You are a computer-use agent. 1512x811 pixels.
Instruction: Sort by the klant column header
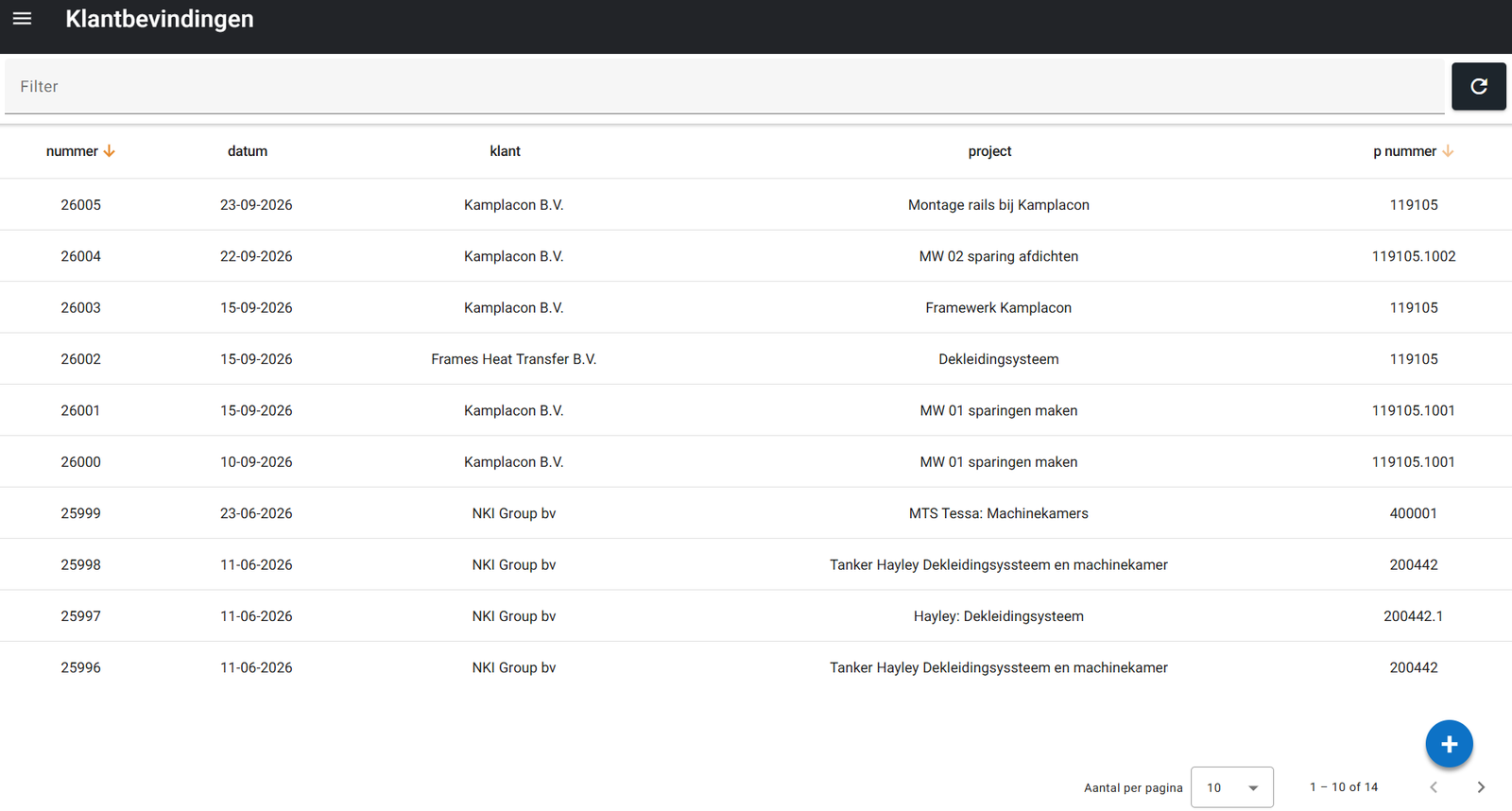[505, 151]
